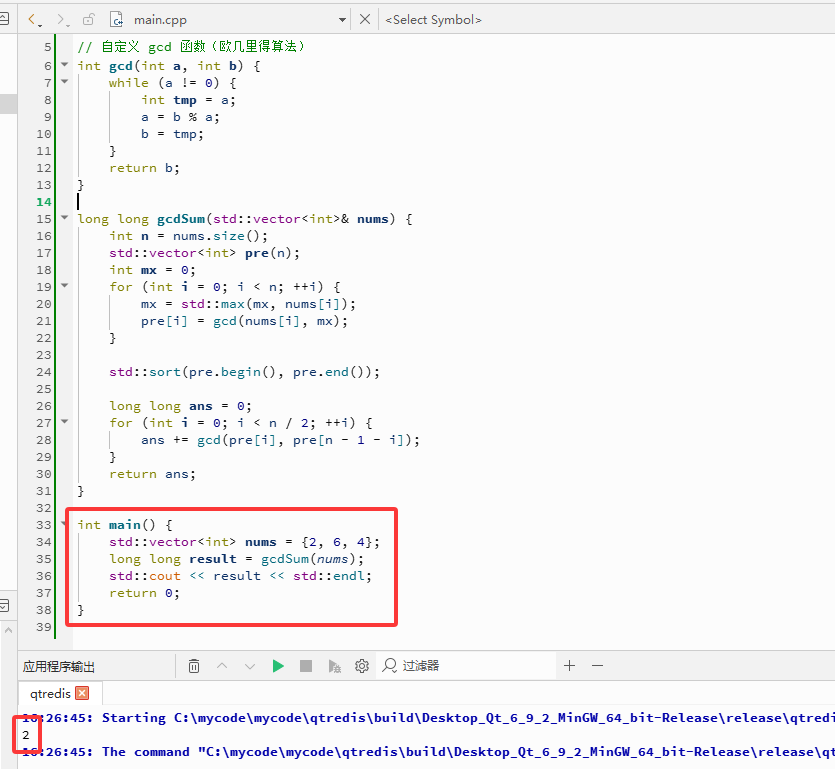Screen dimensions: 835x769
Task: Click the nums initializer {2, 6, 4}
Action: 337,542
